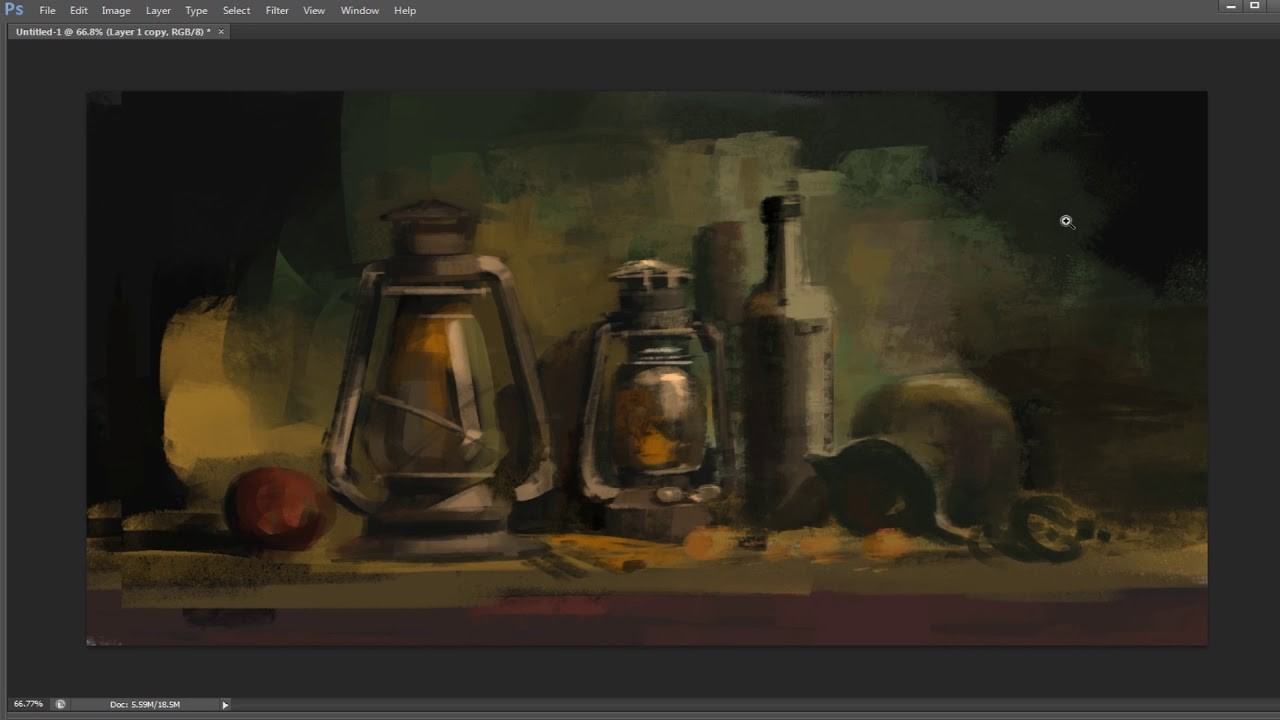The image size is (1280, 720).
Task: Open the View menu
Action: tap(314, 10)
